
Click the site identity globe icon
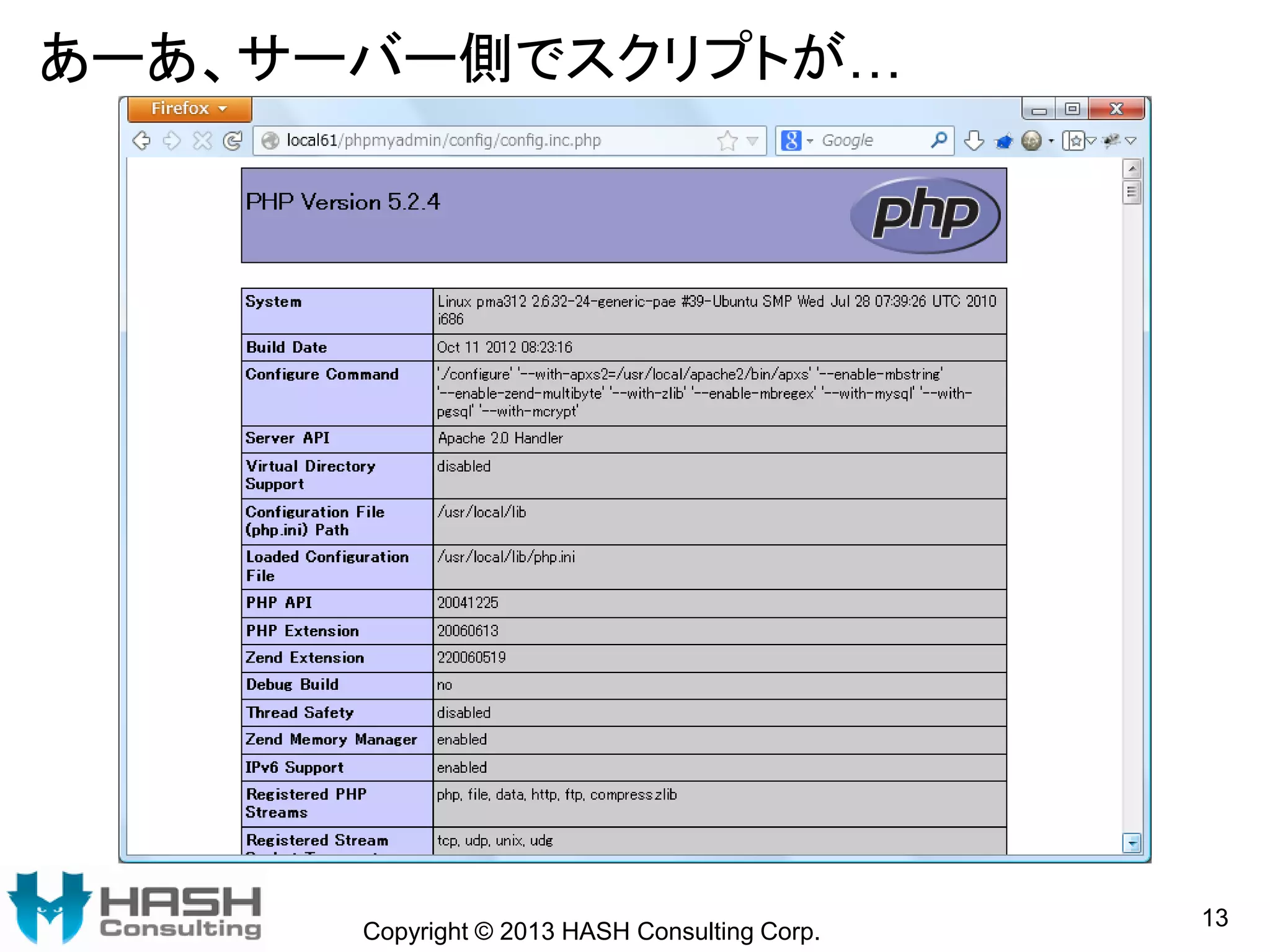tap(270, 141)
